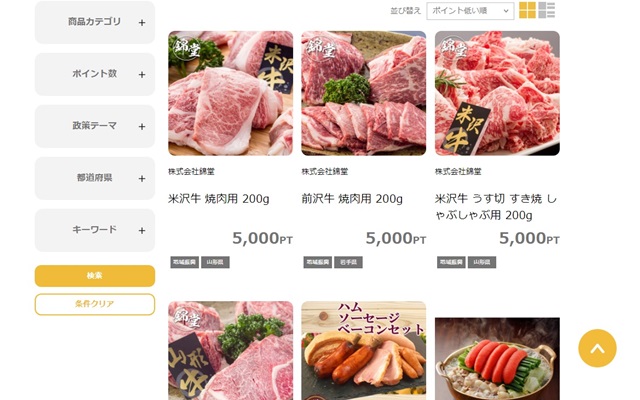Open the 山形牛 beef product image
The height and width of the screenshot is (400, 640).
231,351
